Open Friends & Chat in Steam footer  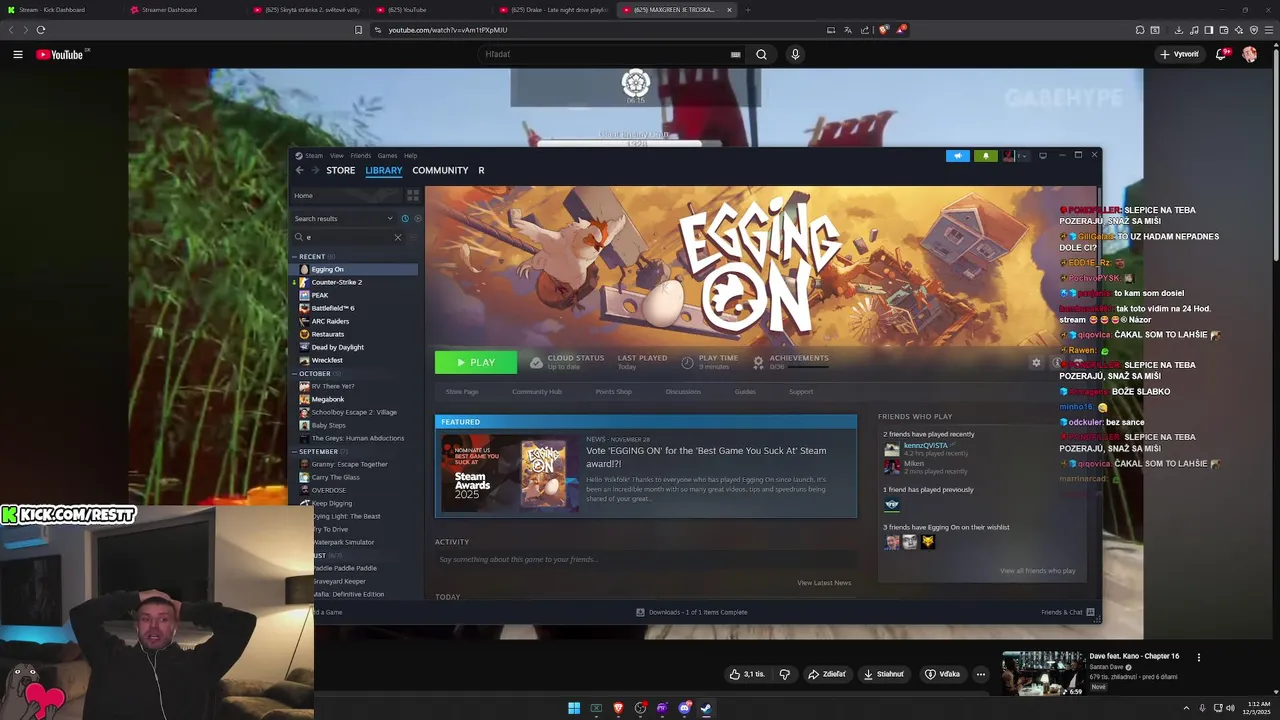click(1068, 612)
